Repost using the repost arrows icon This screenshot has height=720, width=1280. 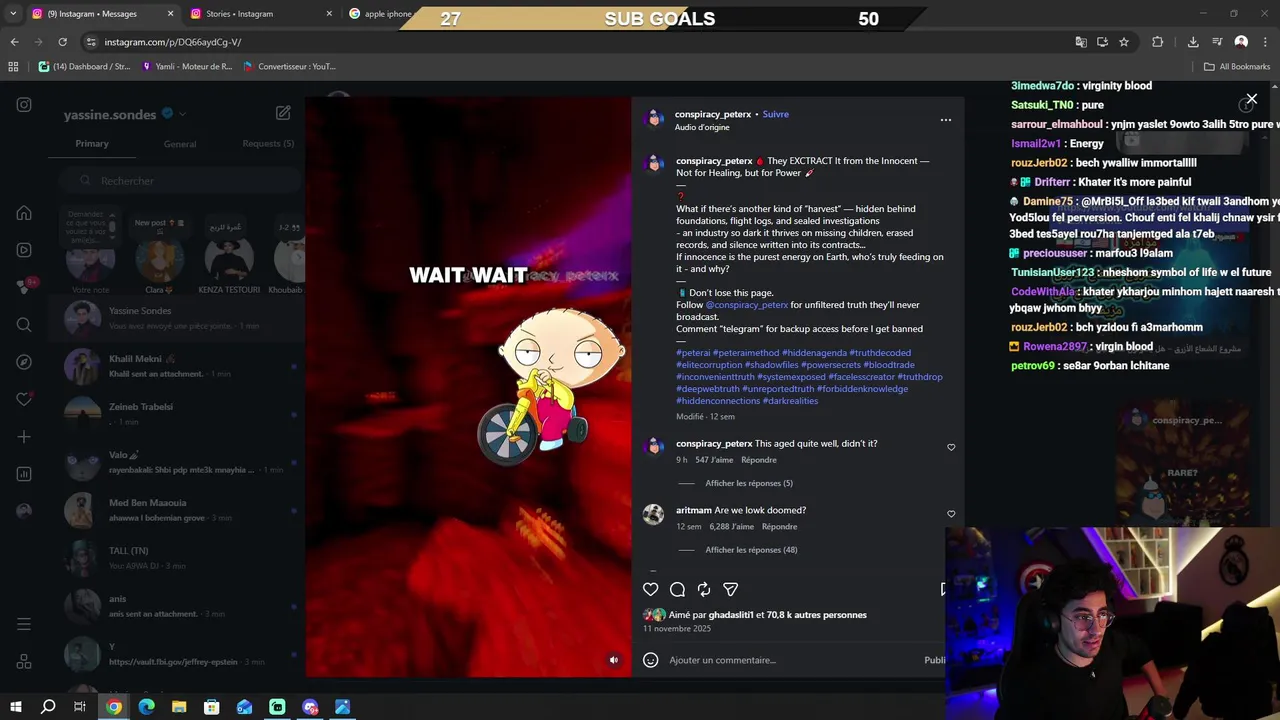[704, 590]
